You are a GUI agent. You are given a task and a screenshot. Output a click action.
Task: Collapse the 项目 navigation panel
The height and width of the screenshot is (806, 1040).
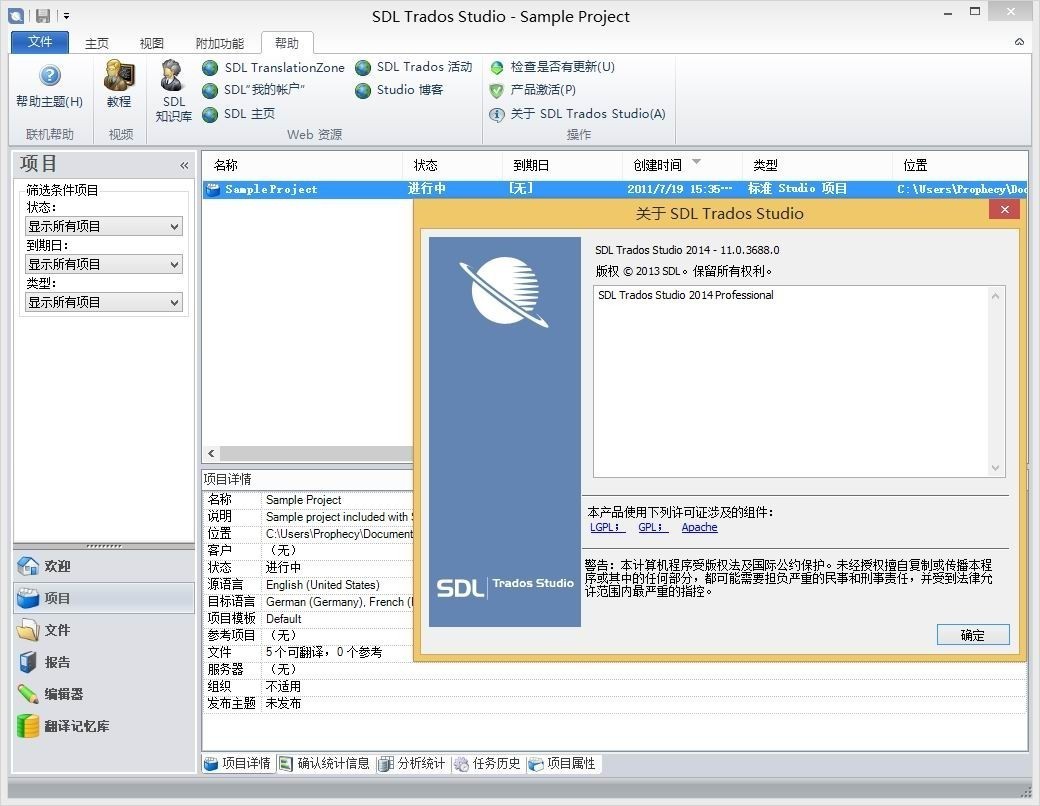click(x=184, y=165)
